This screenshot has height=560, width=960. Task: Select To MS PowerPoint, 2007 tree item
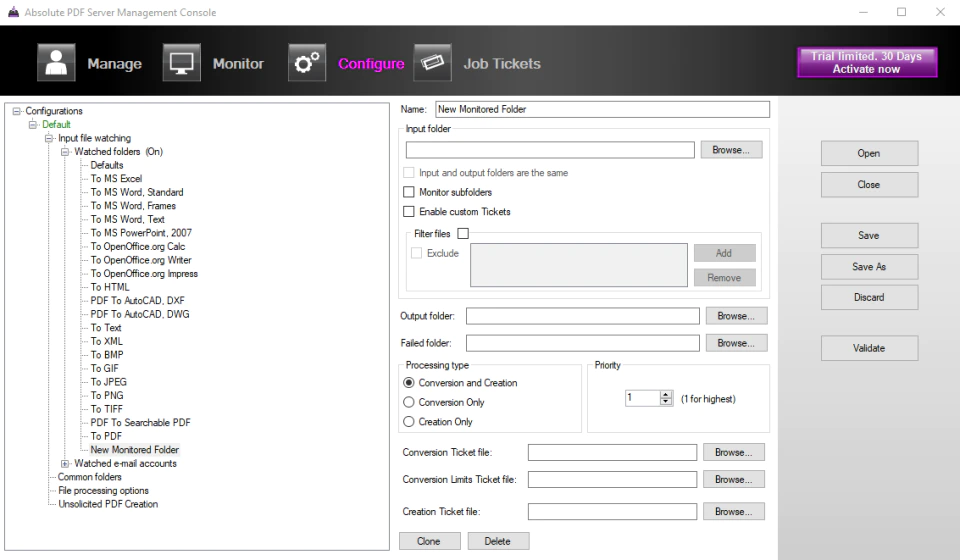pyautogui.click(x=141, y=233)
